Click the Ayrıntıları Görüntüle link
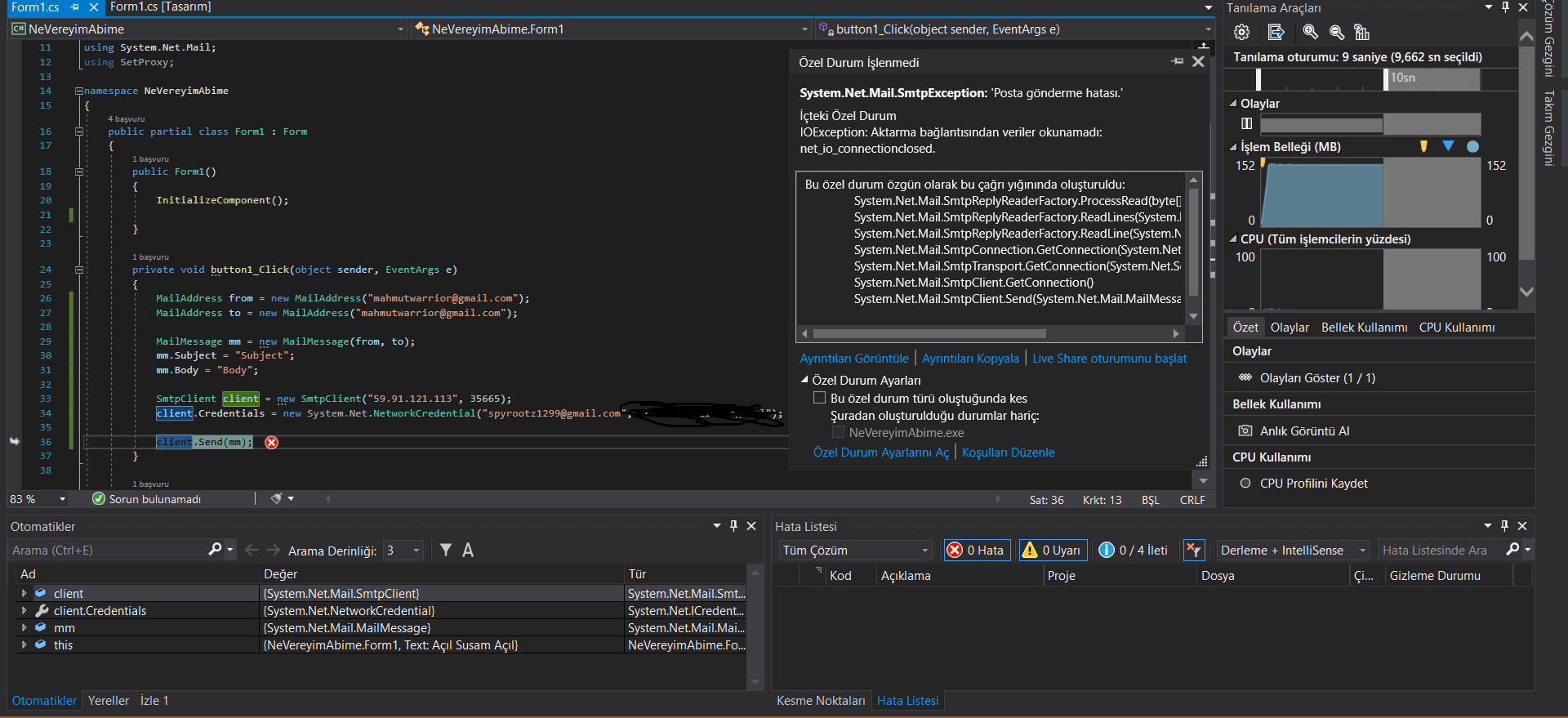1568x718 pixels. 854,358
